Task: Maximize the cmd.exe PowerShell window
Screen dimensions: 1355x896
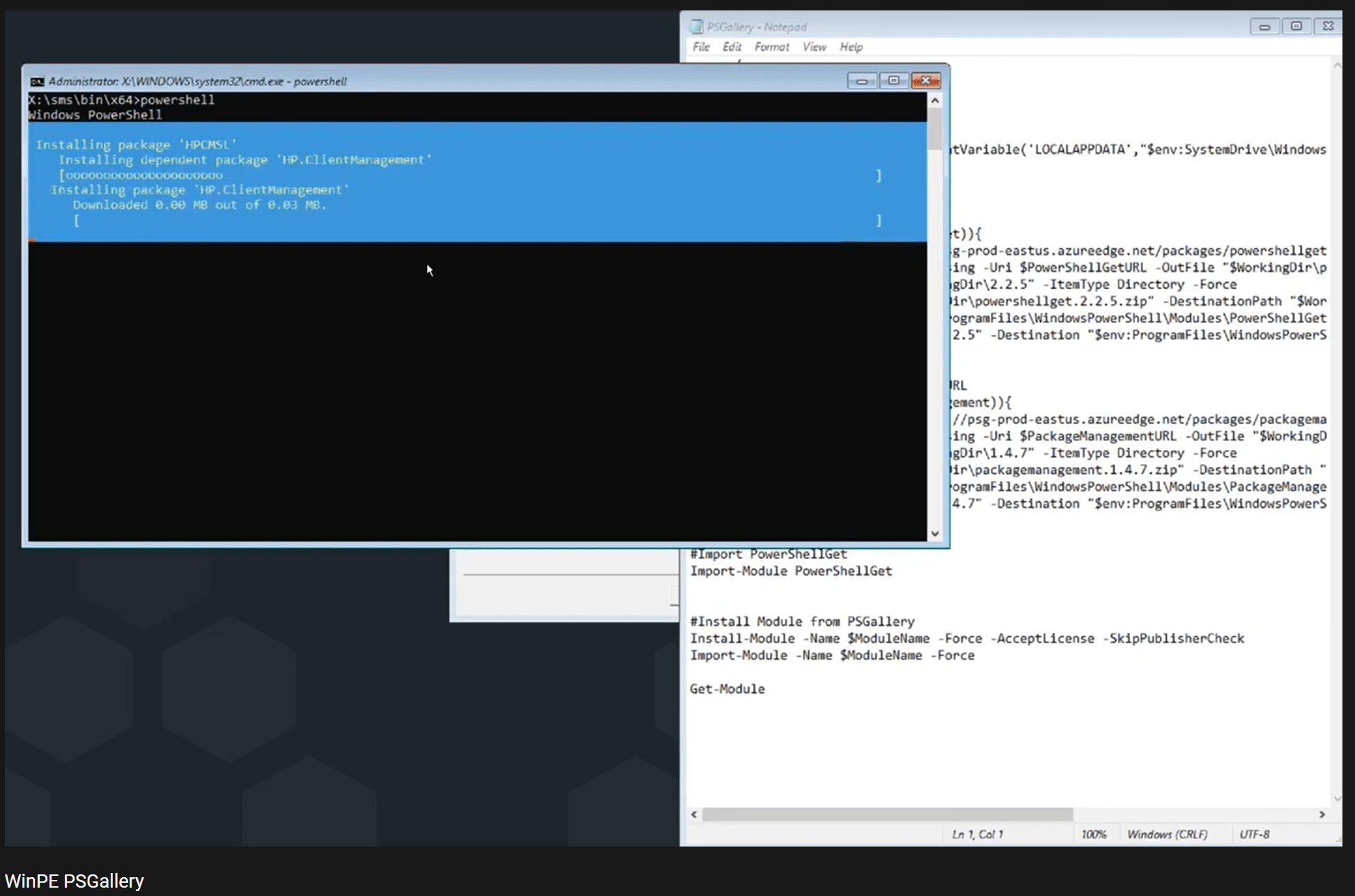Action: (x=894, y=81)
